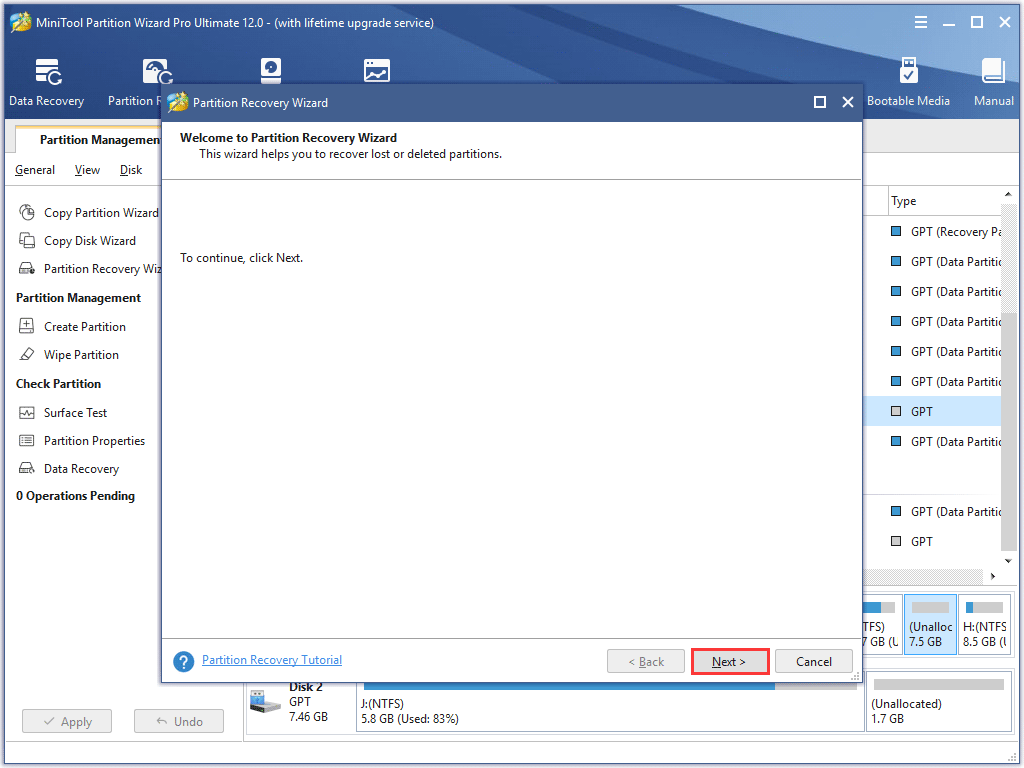Click Next to continue the wizard
The image size is (1024, 768).
[x=729, y=662]
